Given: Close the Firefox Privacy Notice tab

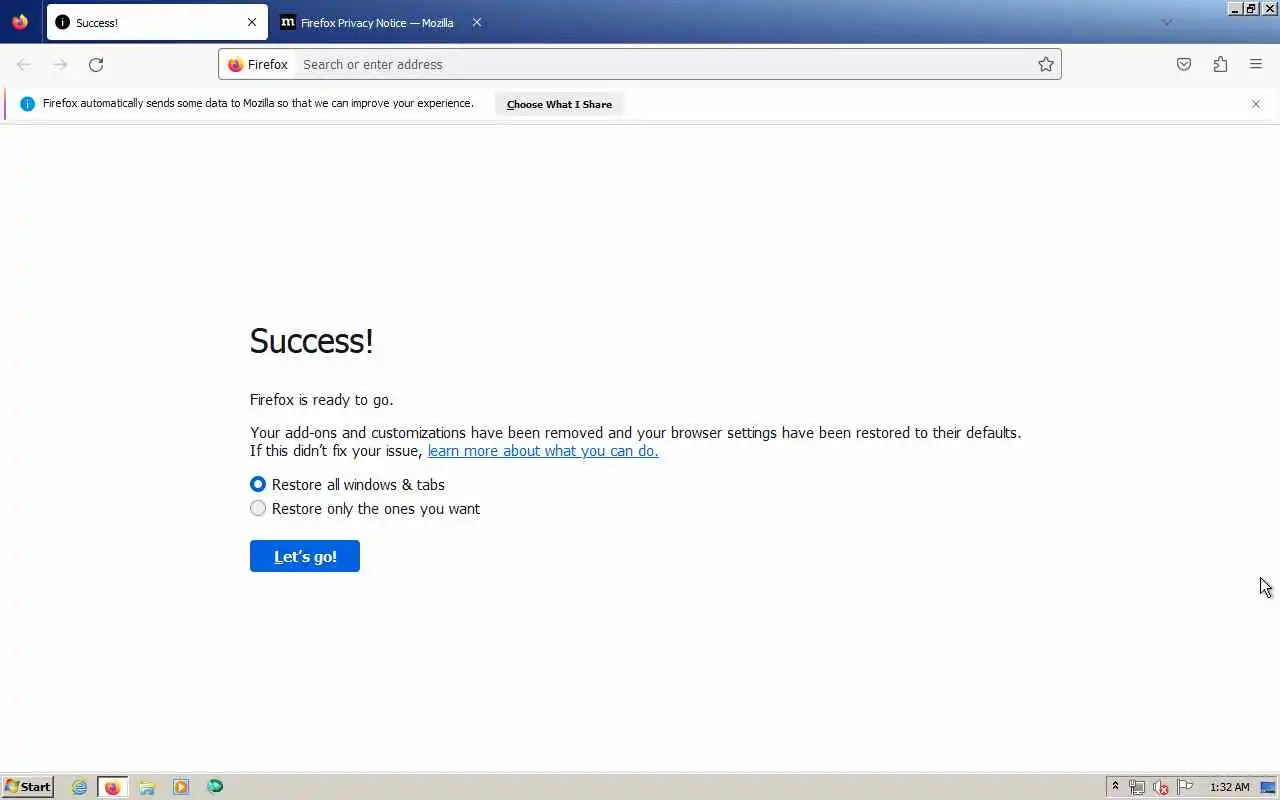Looking at the screenshot, I should [477, 22].
